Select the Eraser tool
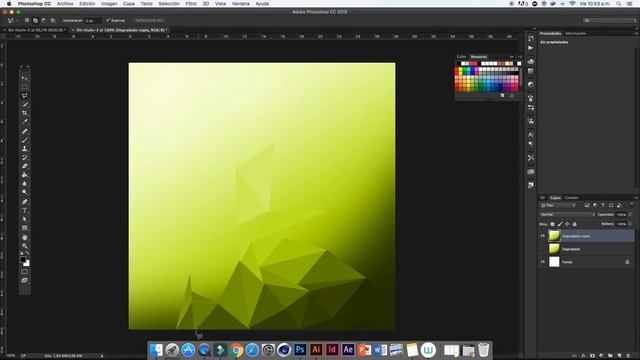The width and height of the screenshot is (640, 360). tap(24, 166)
